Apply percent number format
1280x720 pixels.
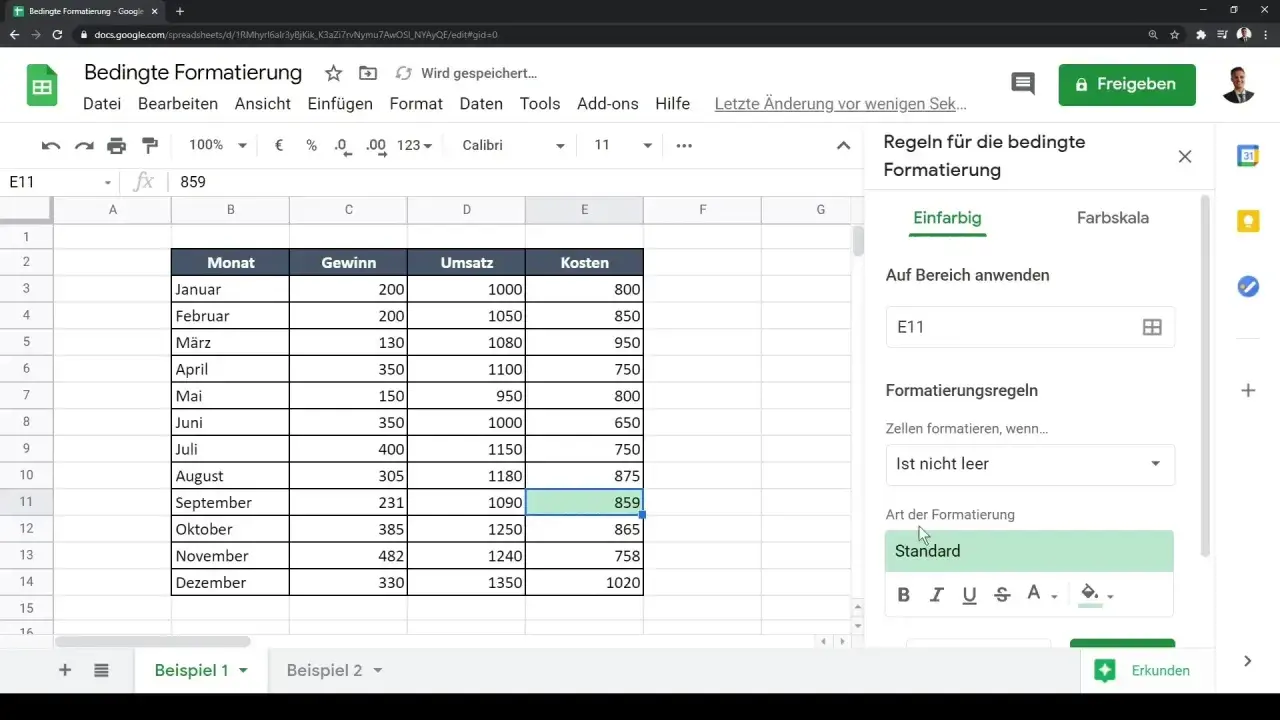coord(311,145)
